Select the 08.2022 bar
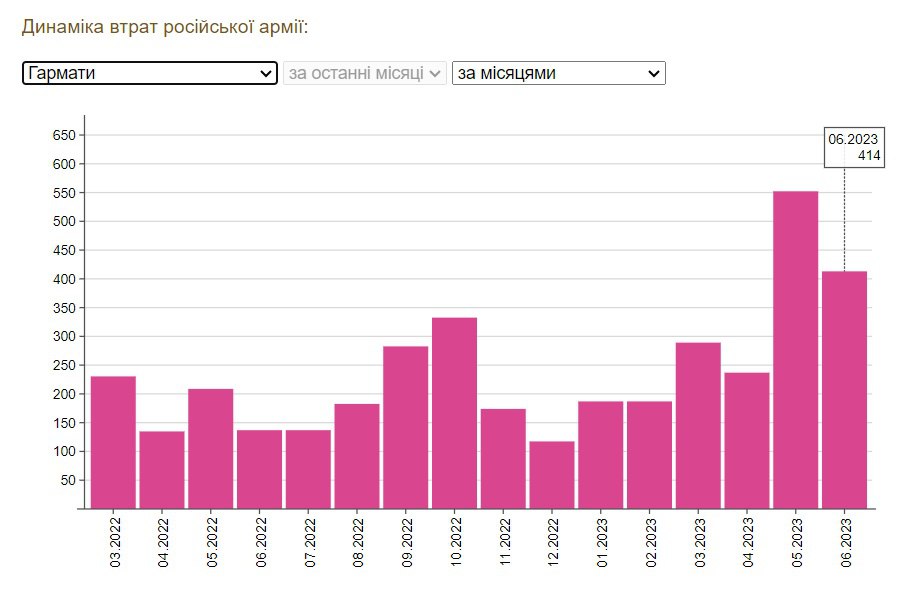The height and width of the screenshot is (601, 904). point(357,456)
